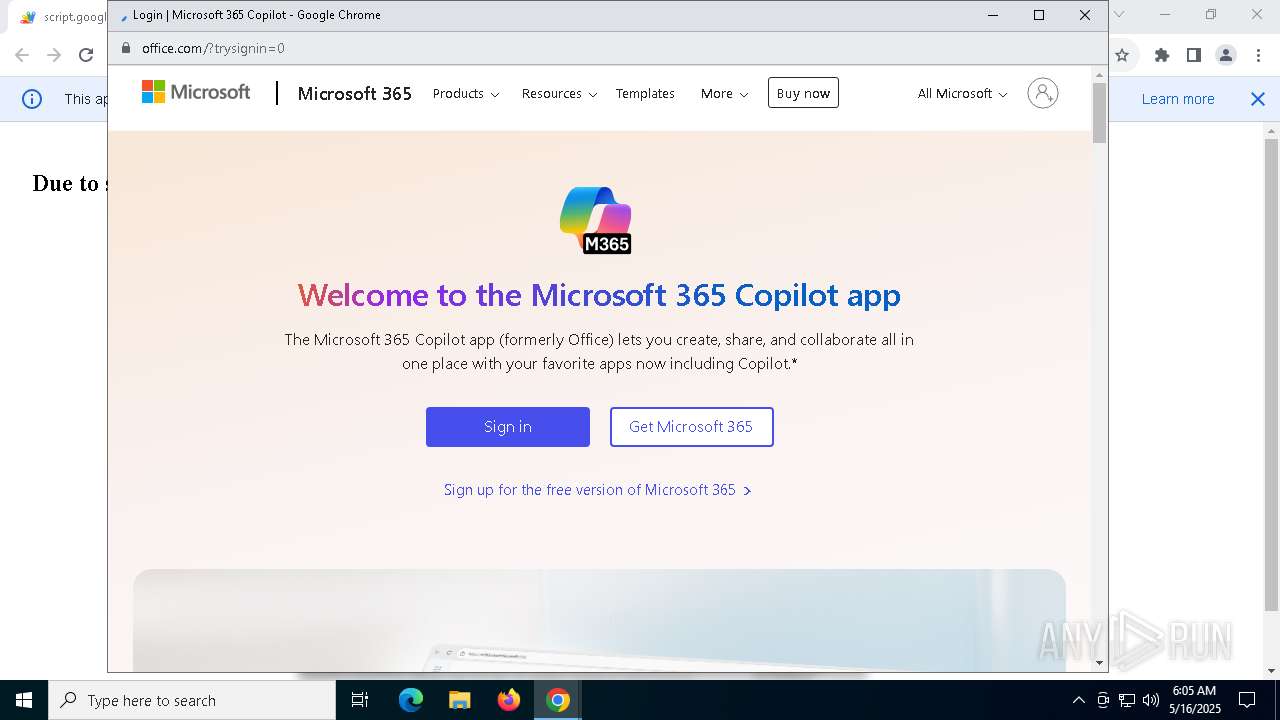Click the Learn more link in info bar

[1178, 99]
